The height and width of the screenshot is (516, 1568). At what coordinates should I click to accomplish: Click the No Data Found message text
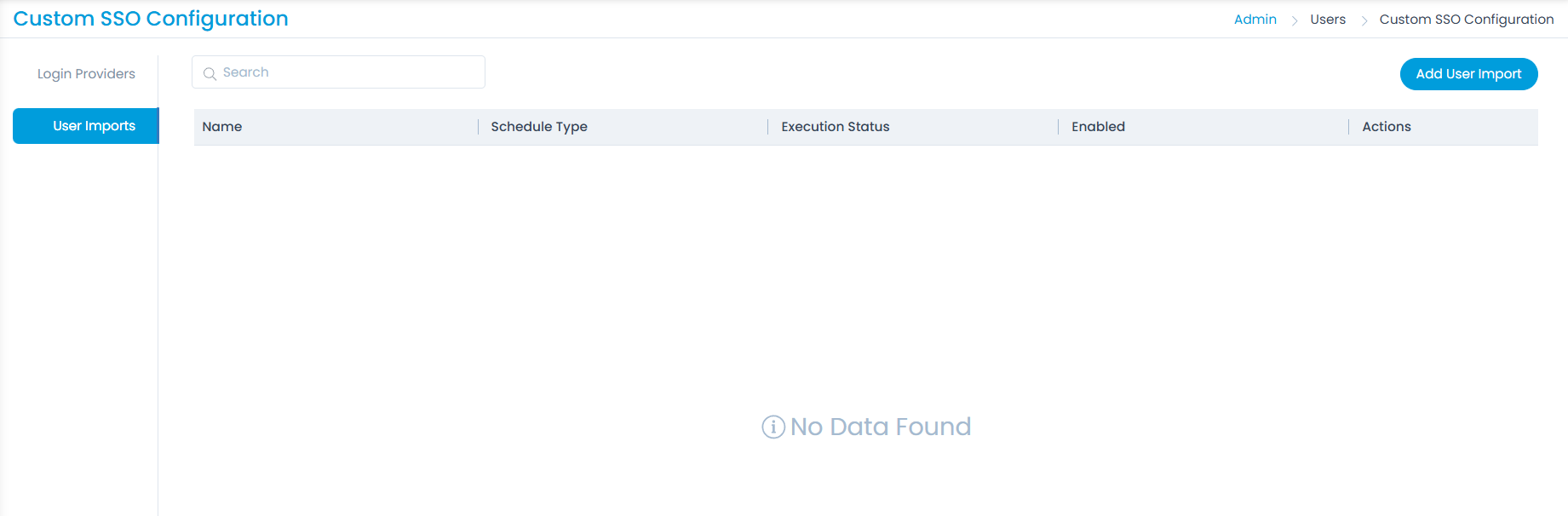[x=880, y=427]
